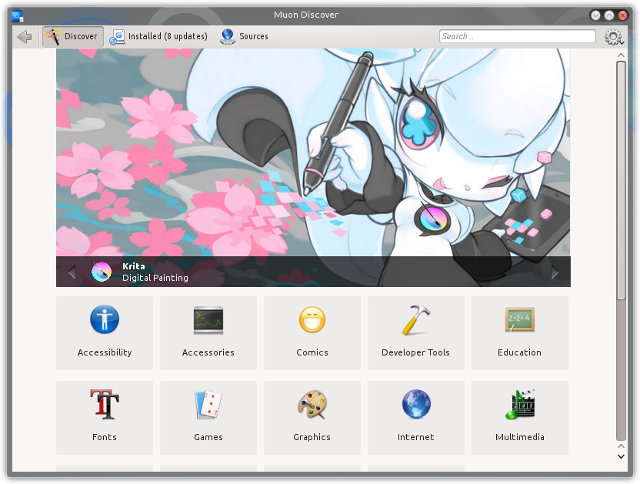
Task: Open Fonts category icon
Action: click(x=104, y=404)
